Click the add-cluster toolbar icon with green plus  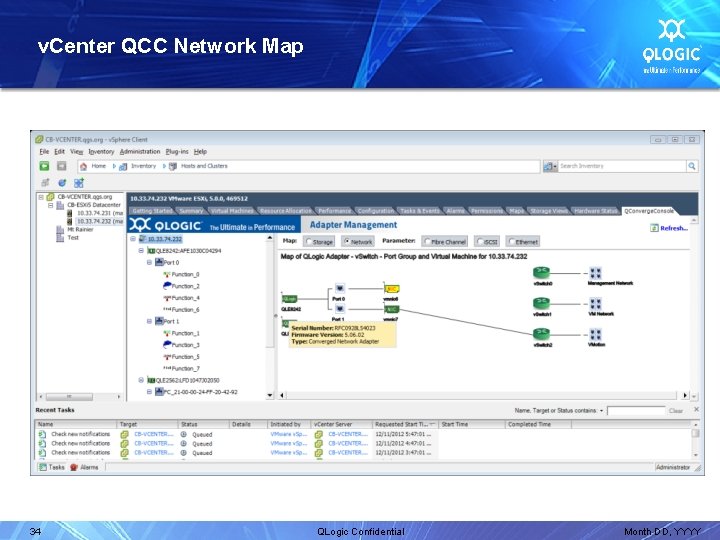tap(79, 183)
